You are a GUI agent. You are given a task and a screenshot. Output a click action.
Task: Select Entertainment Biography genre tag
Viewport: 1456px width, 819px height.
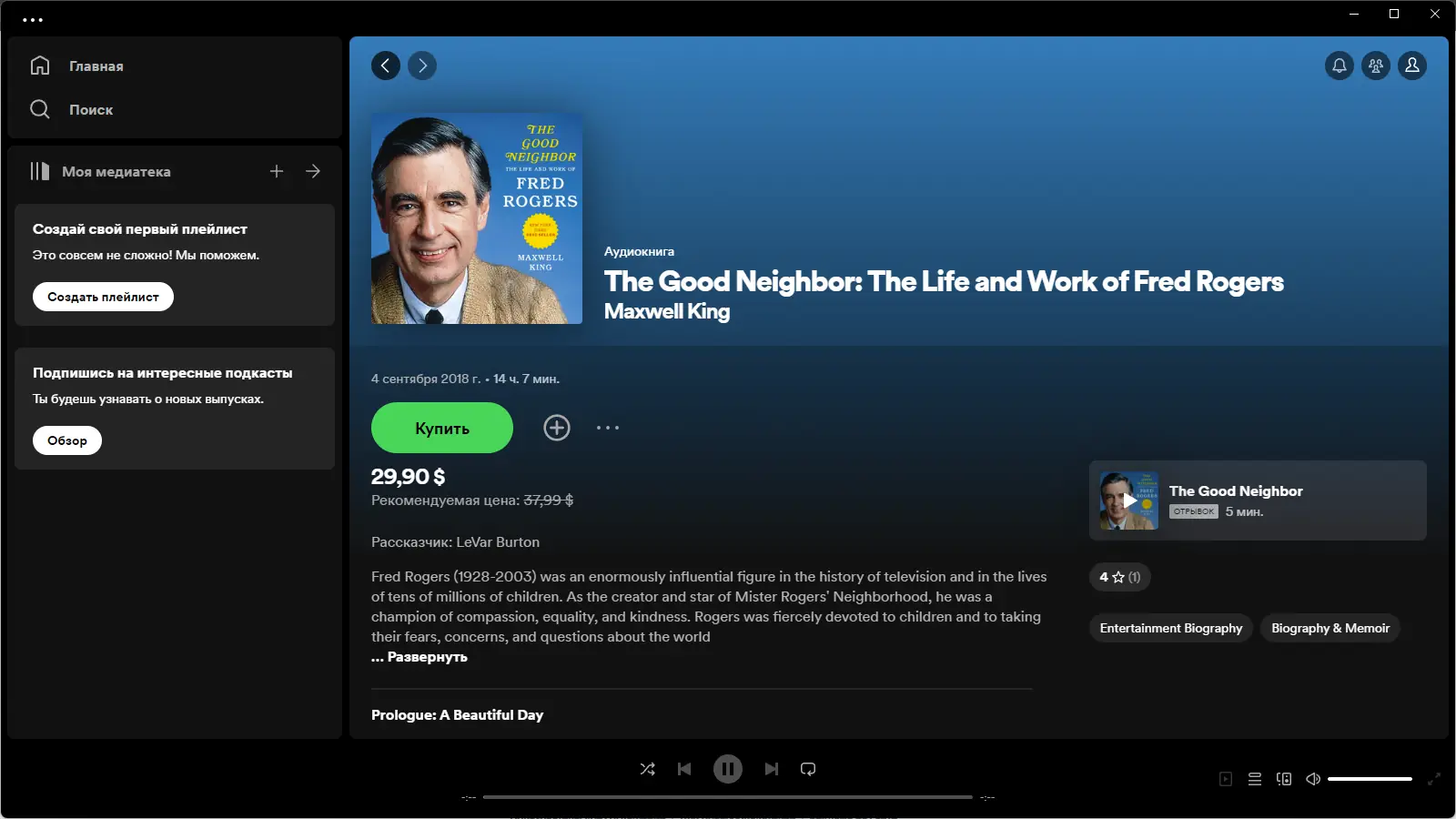tap(1171, 628)
